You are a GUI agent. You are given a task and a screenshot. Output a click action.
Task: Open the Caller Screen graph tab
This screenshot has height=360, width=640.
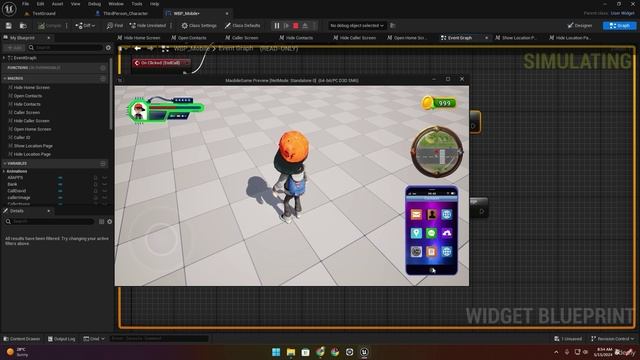(242, 38)
